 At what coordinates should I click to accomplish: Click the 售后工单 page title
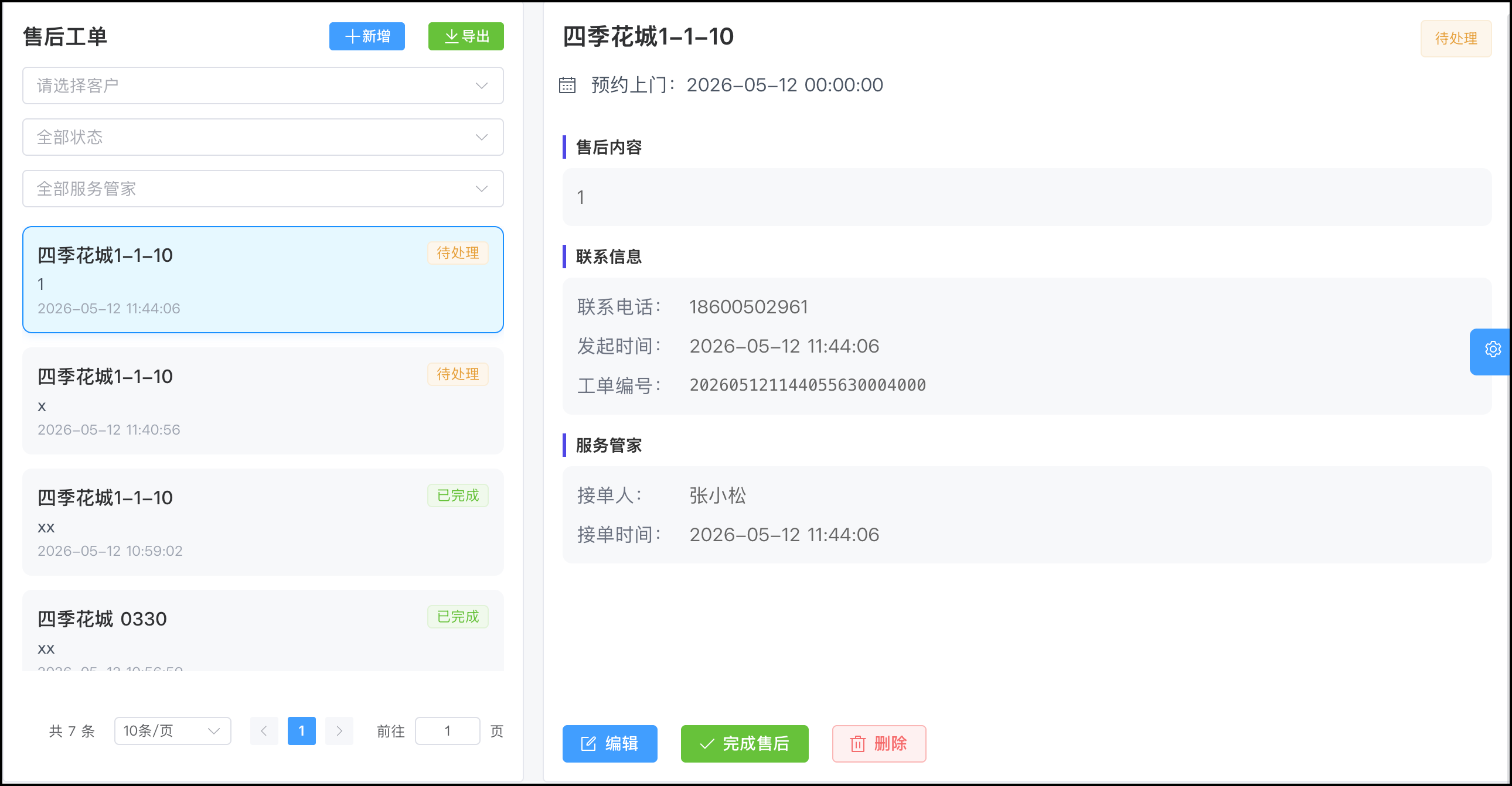(65, 36)
